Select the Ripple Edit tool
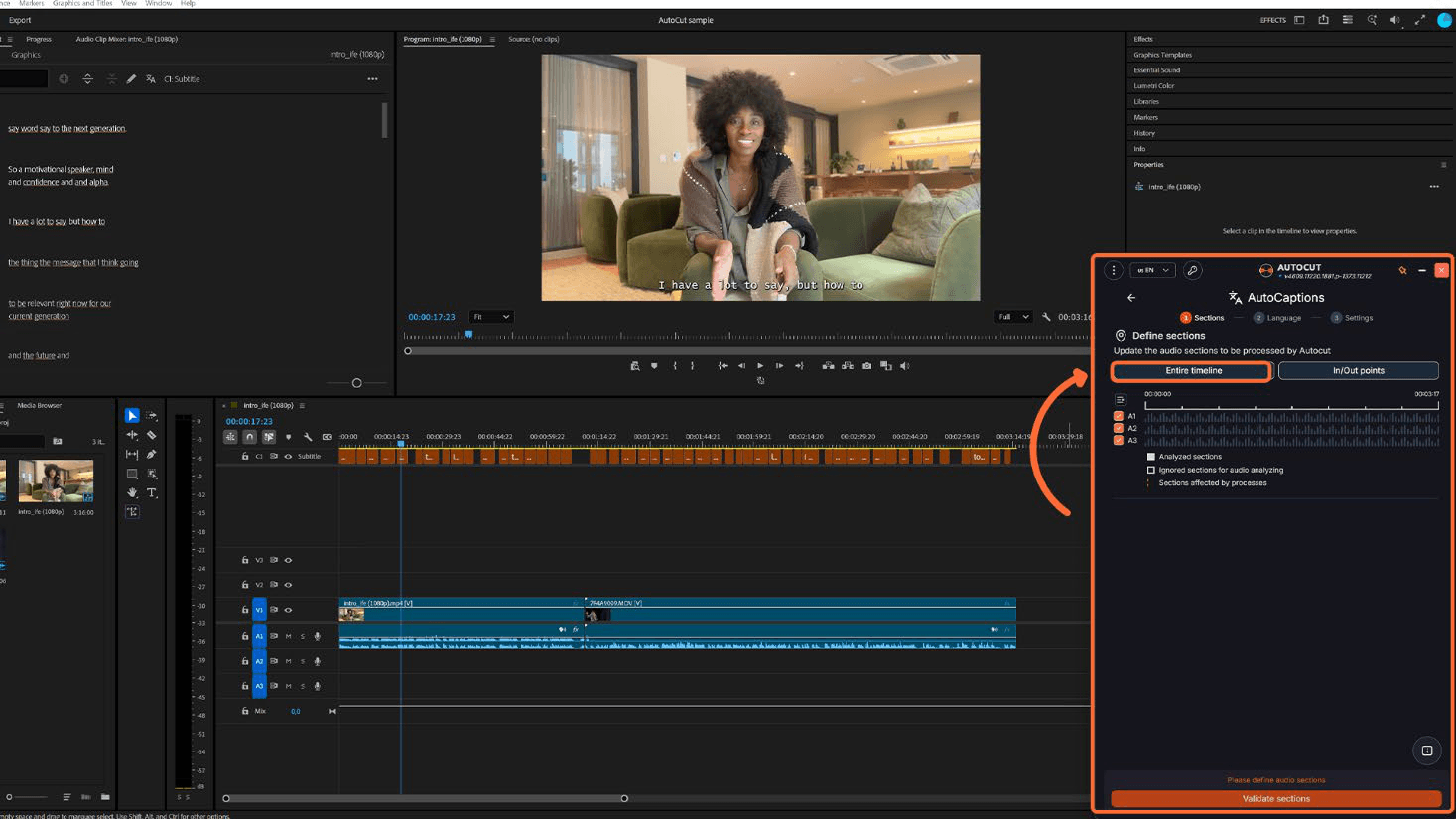Viewport: 1456px width, 819px height. click(132, 435)
